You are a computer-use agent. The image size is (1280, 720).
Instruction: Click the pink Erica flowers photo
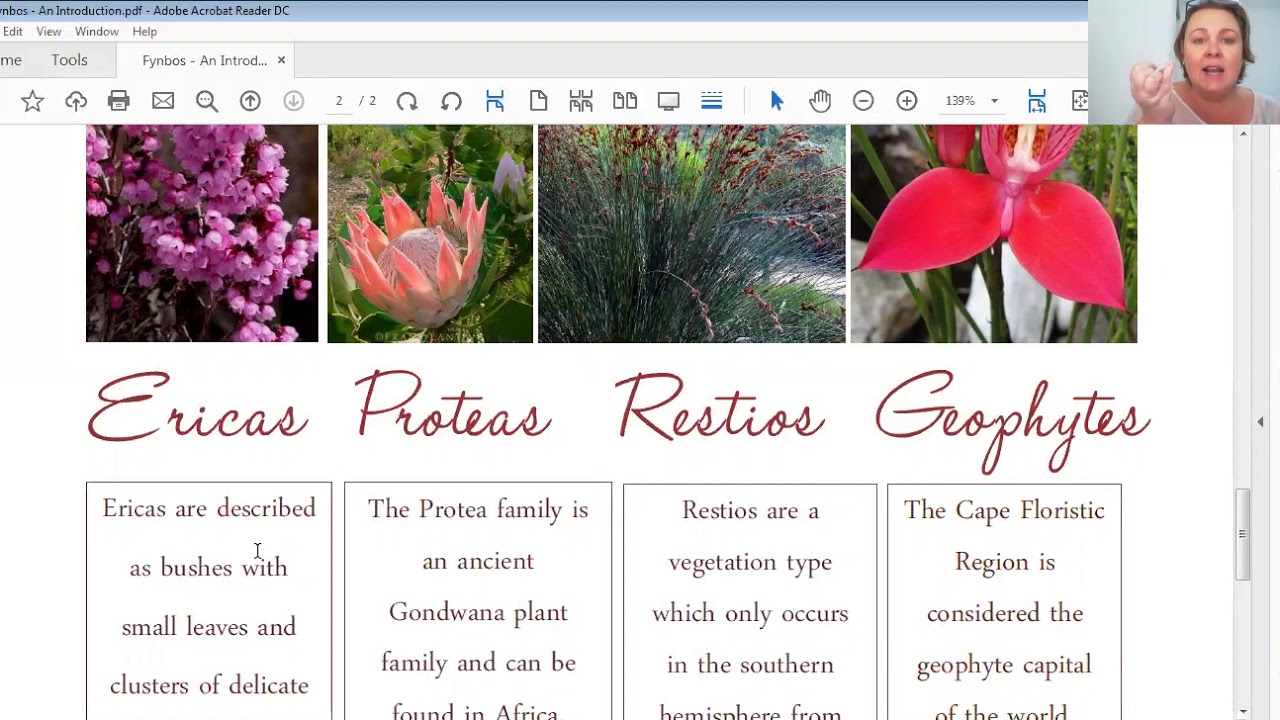click(x=202, y=233)
